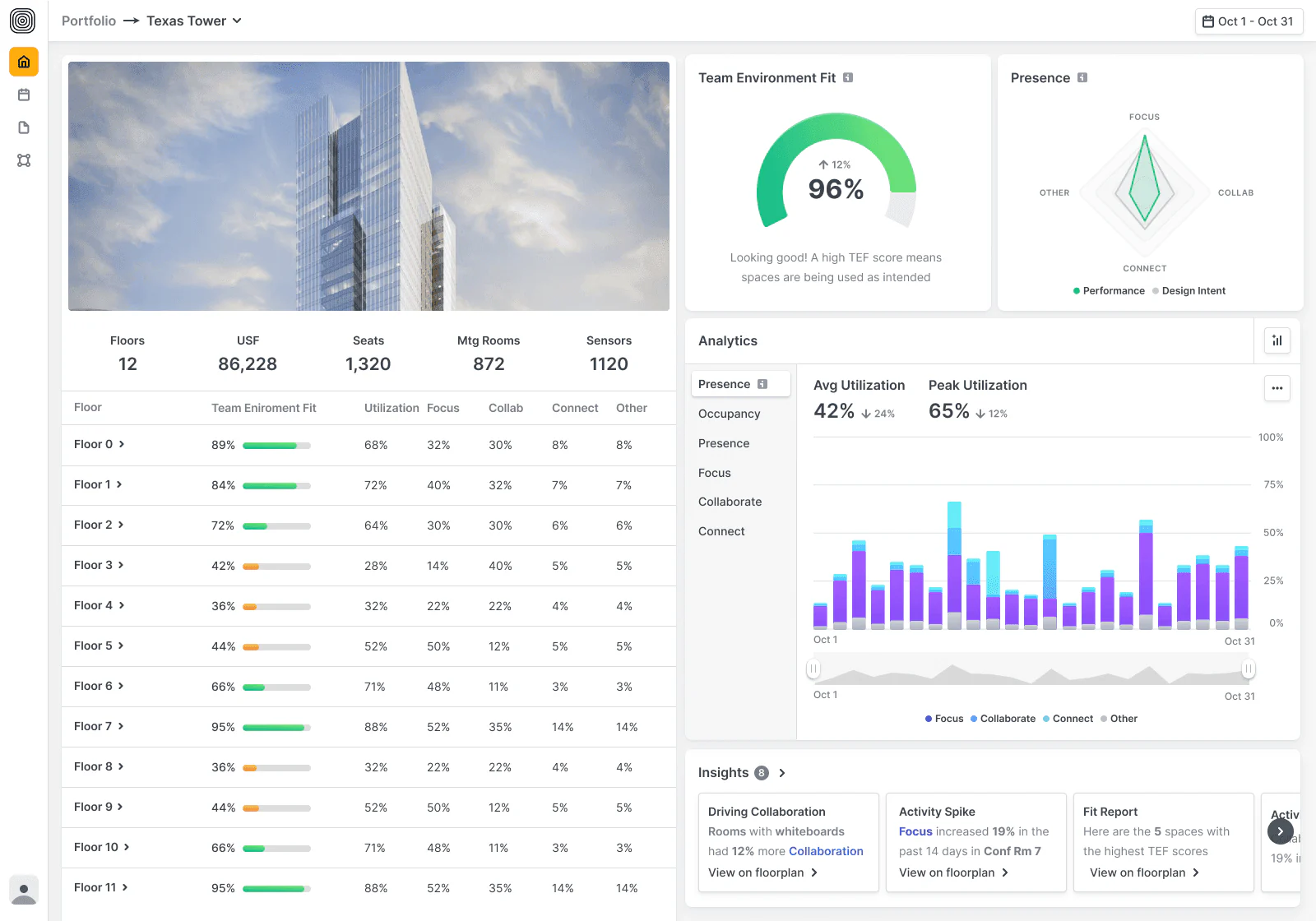Open the Oct 1 - Oct 31 date range

(x=1249, y=21)
